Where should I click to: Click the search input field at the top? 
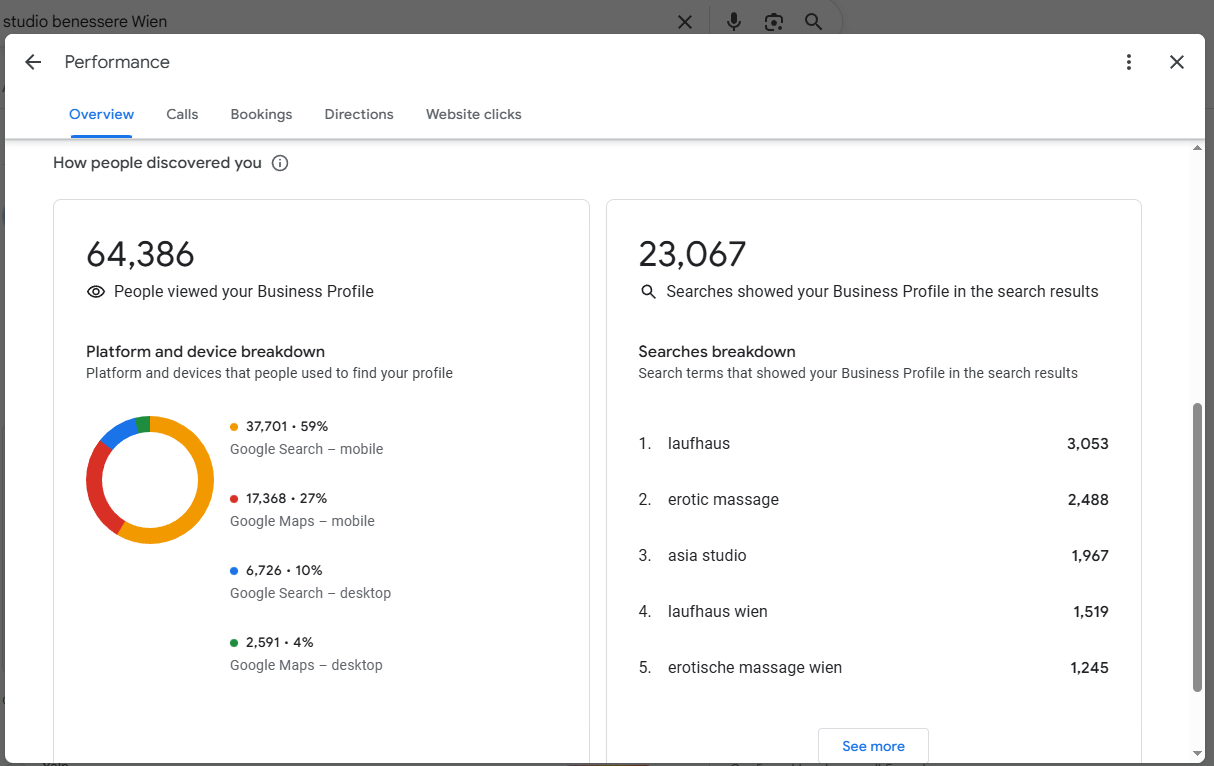pyautogui.click(x=300, y=21)
